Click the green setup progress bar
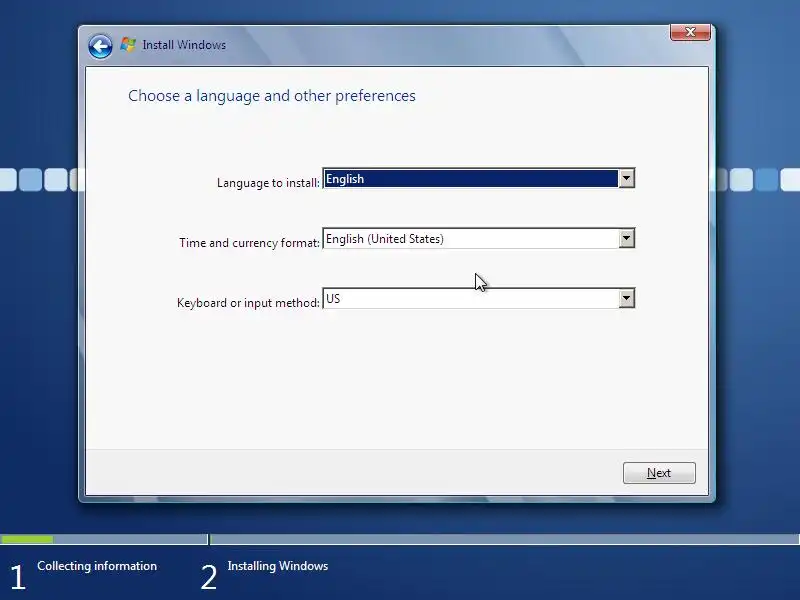Screen dimensions: 800x600 (27, 539)
